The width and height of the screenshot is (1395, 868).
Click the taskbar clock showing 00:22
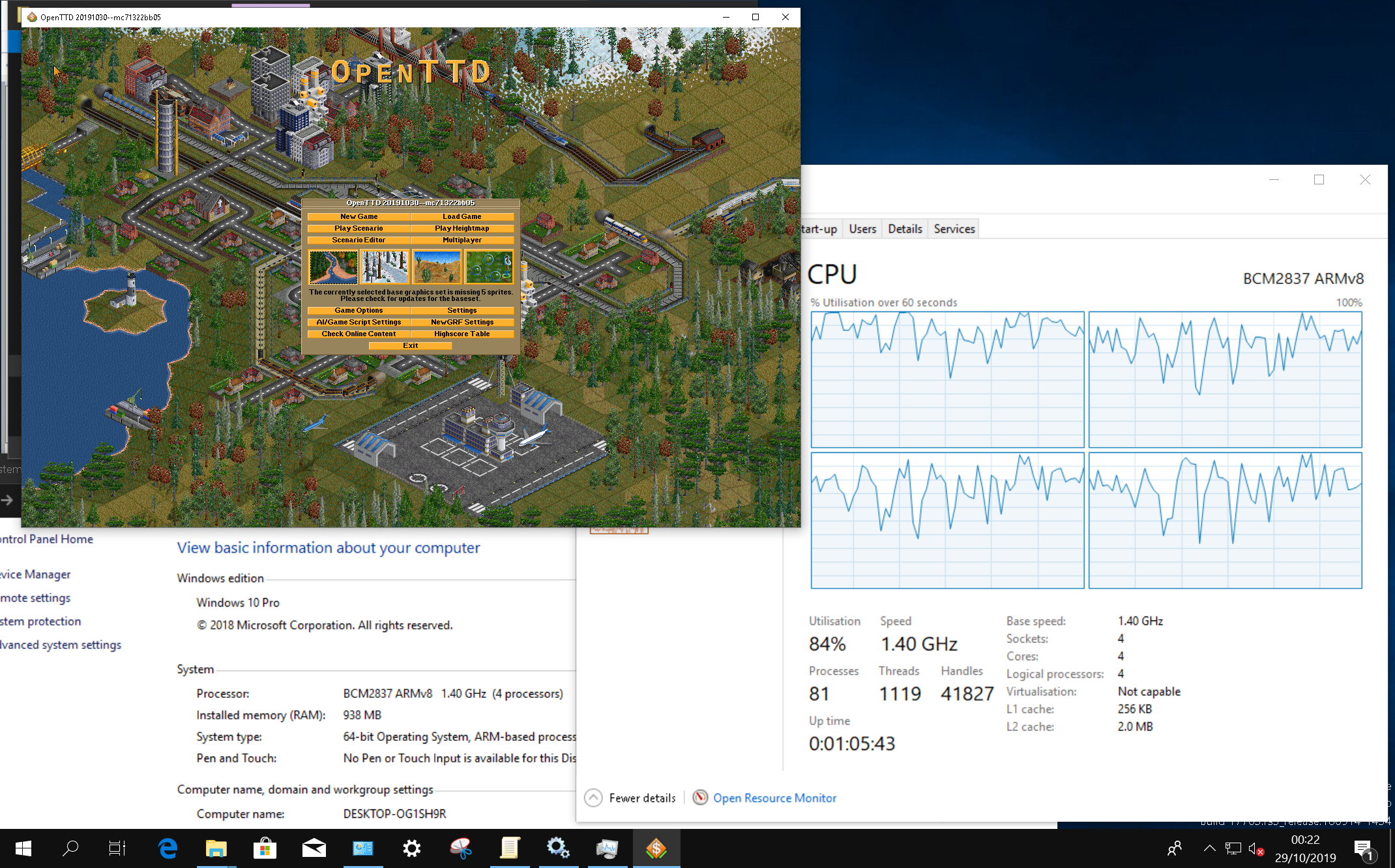tap(1305, 848)
